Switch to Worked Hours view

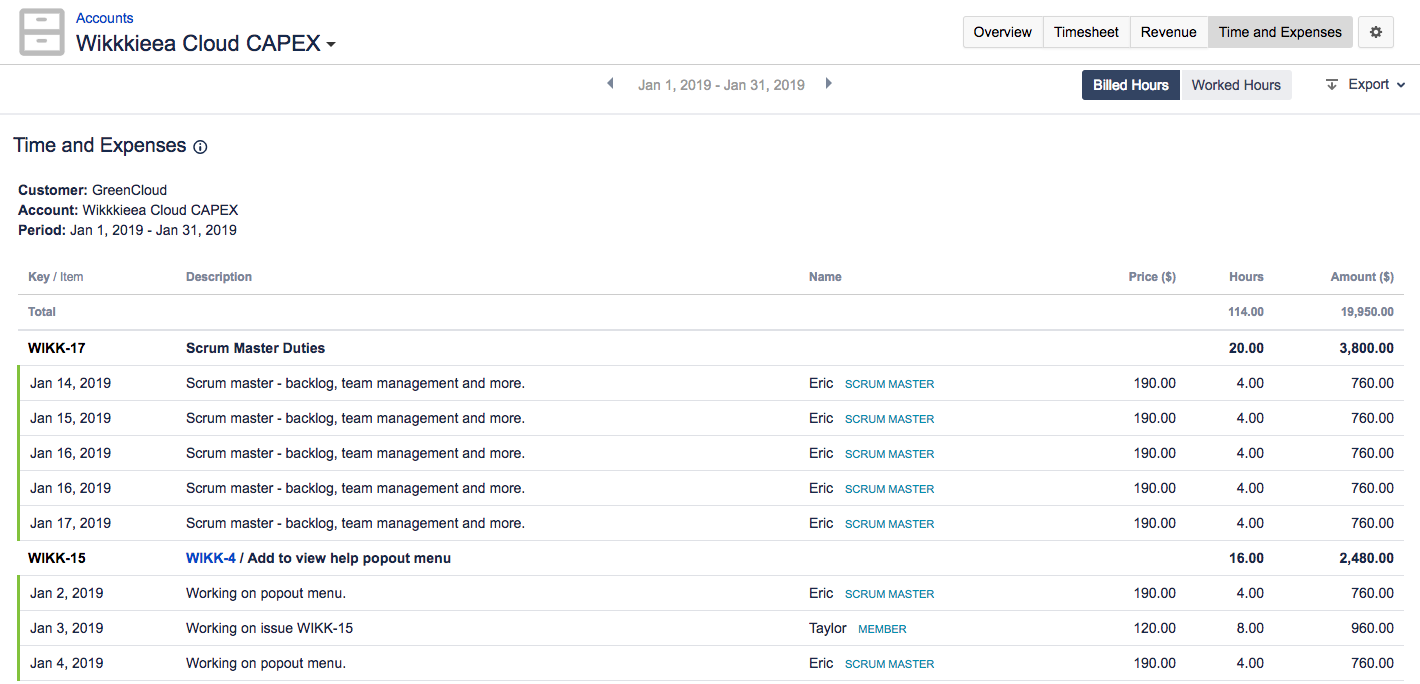click(1236, 85)
